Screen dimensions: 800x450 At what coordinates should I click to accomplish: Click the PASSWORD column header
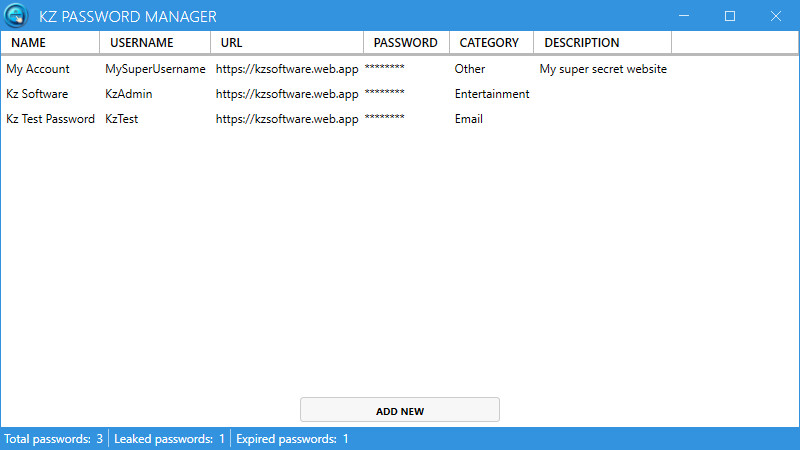[x=405, y=43]
